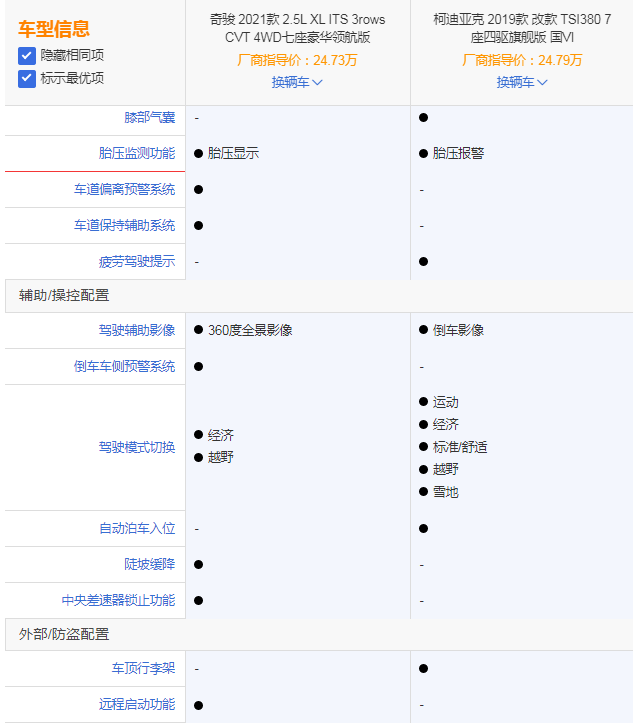Click the 膝部气囊 row label
This screenshot has height=723, width=633.
pyautogui.click(x=149, y=118)
